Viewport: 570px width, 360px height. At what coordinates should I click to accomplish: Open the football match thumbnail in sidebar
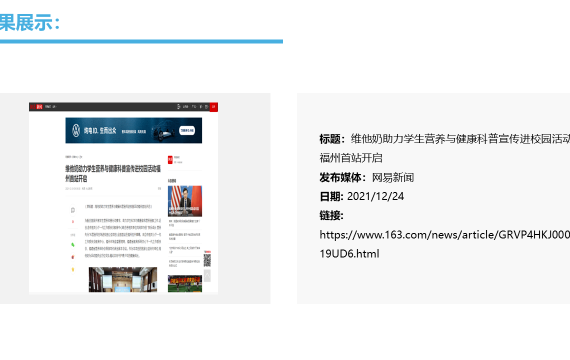click(x=185, y=284)
